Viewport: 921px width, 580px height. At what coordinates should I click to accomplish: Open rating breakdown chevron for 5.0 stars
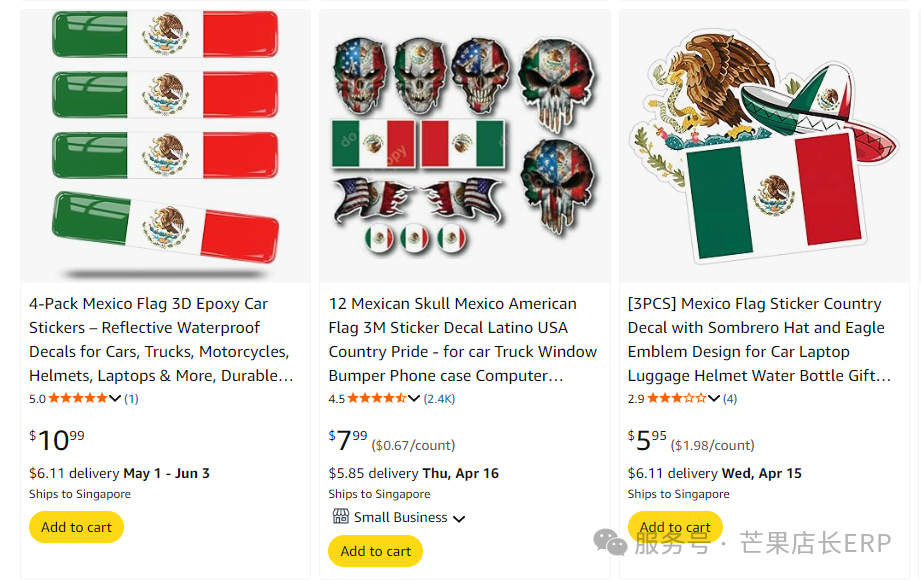[x=115, y=399]
